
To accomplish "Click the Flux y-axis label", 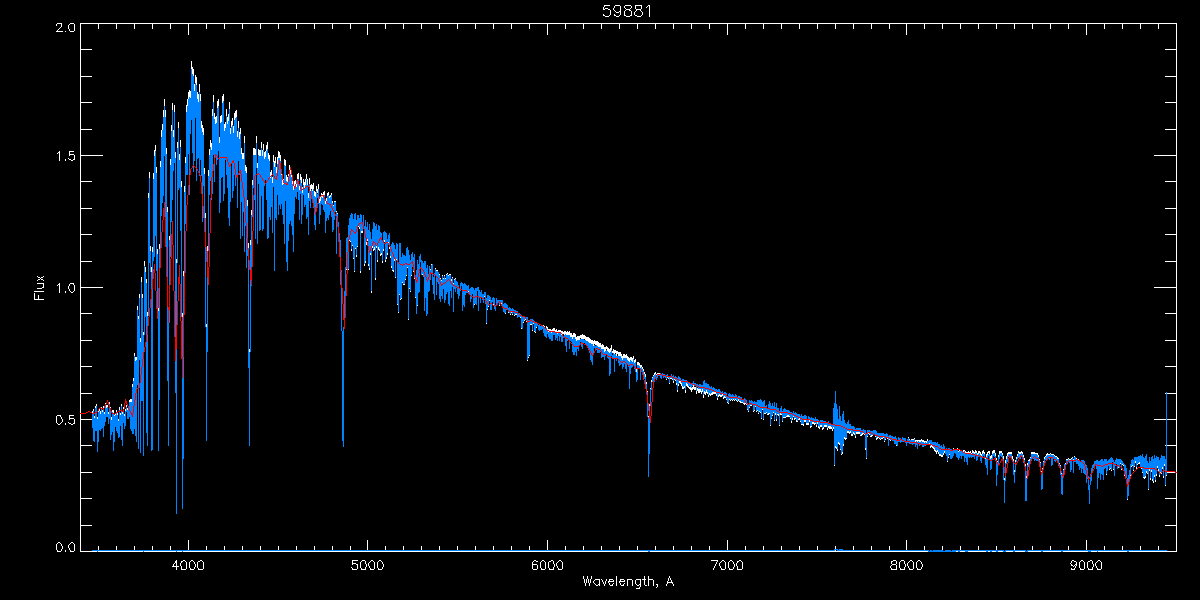I will (40, 287).
